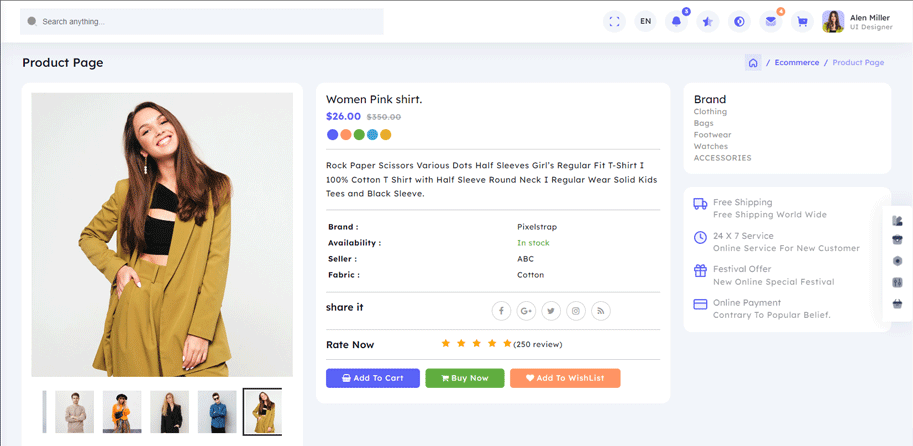Image resolution: width=913 pixels, height=446 pixels.
Task: Share the product on Instagram
Action: point(576,311)
